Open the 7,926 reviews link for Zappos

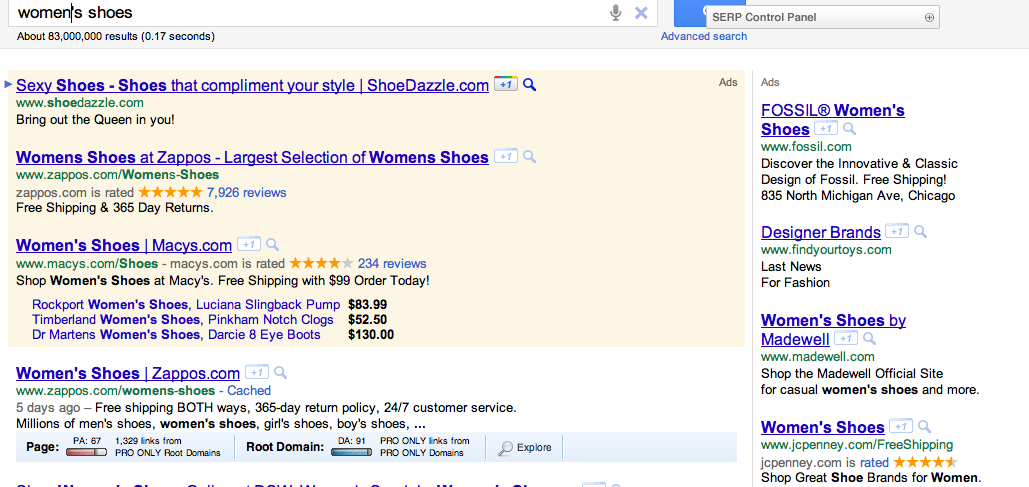tap(246, 192)
